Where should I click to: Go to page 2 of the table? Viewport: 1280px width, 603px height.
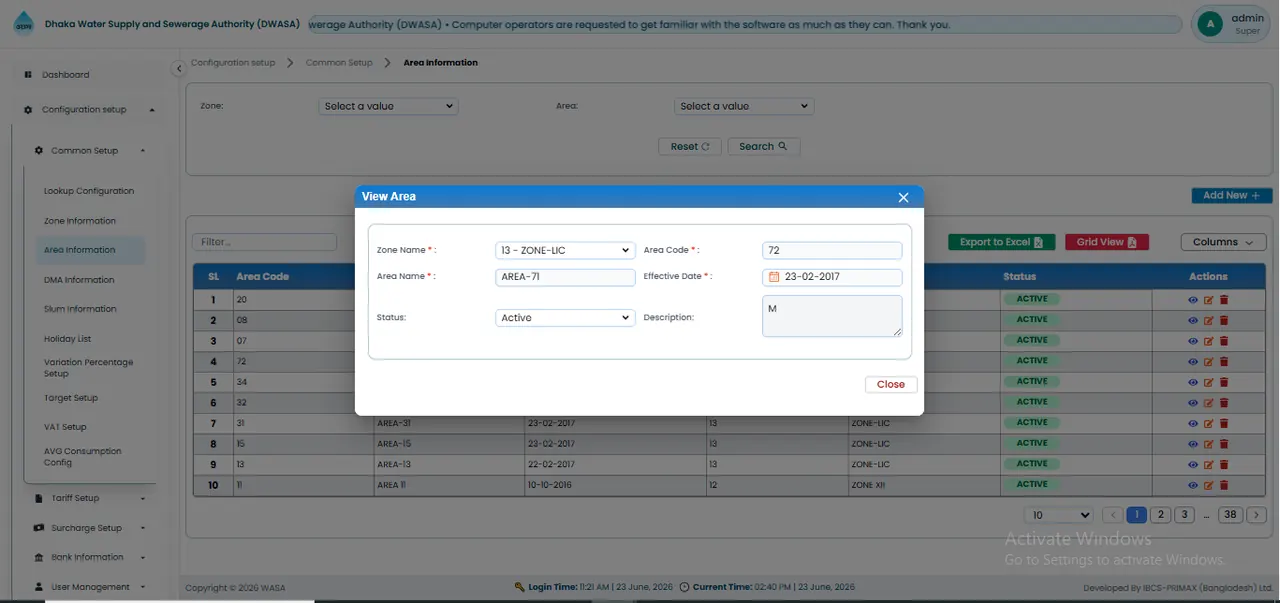pos(1160,515)
